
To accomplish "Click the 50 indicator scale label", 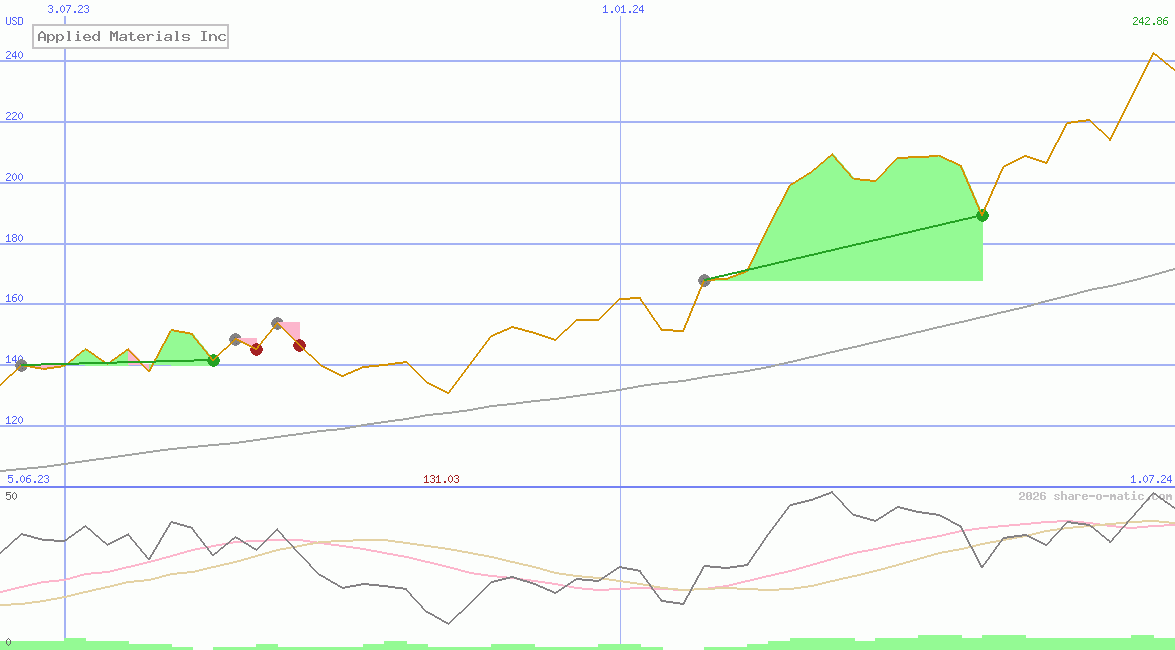I will pyautogui.click(x=11, y=496).
